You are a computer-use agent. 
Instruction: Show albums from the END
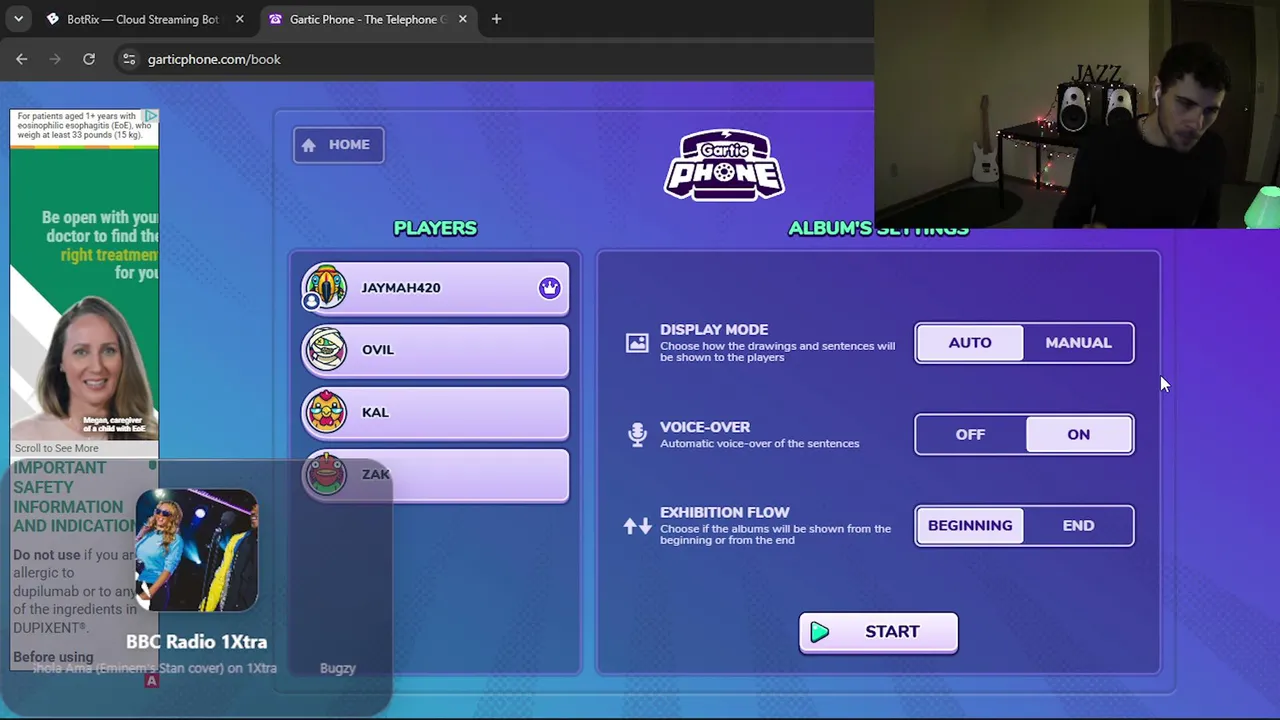(x=1078, y=526)
